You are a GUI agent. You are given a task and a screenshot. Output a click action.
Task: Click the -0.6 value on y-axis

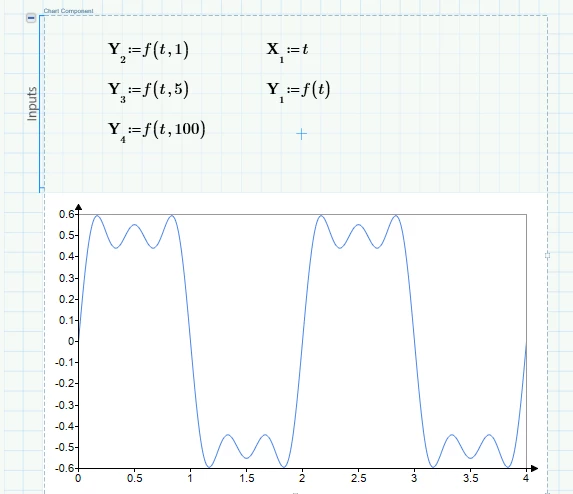(65, 468)
